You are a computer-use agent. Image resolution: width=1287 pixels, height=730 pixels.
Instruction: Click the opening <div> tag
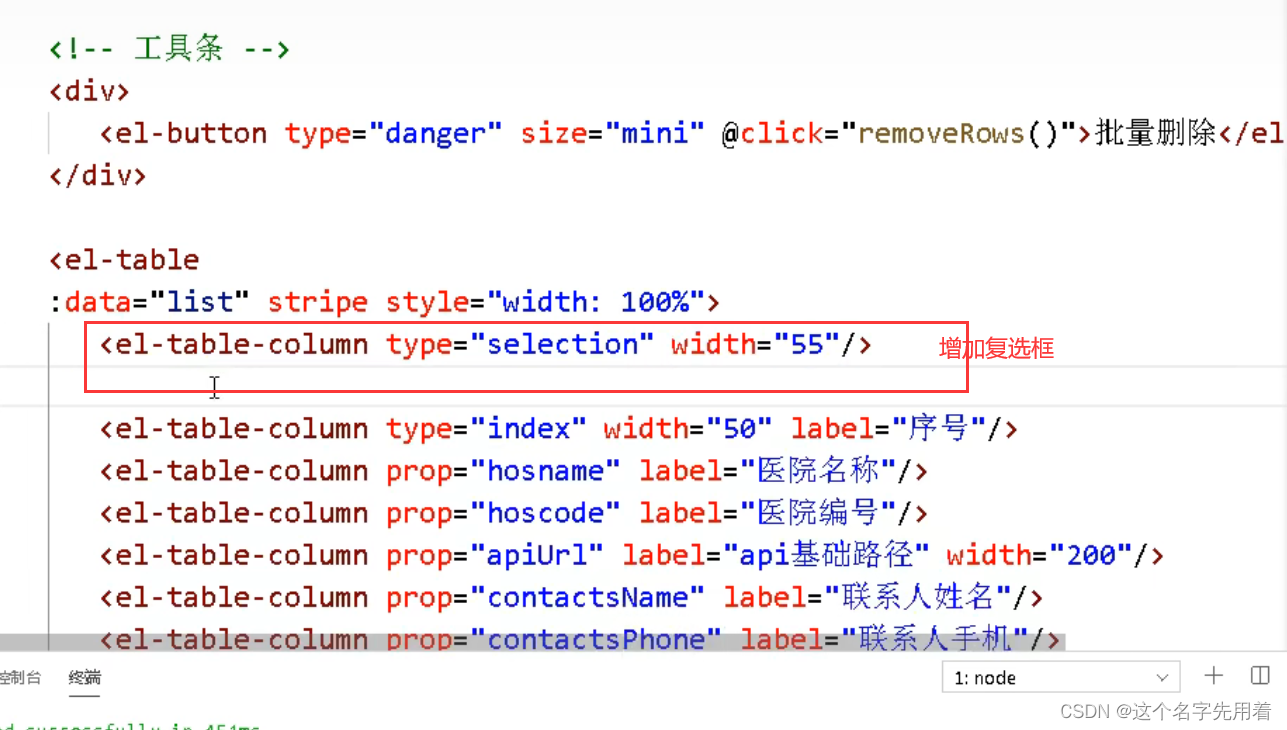pos(89,91)
